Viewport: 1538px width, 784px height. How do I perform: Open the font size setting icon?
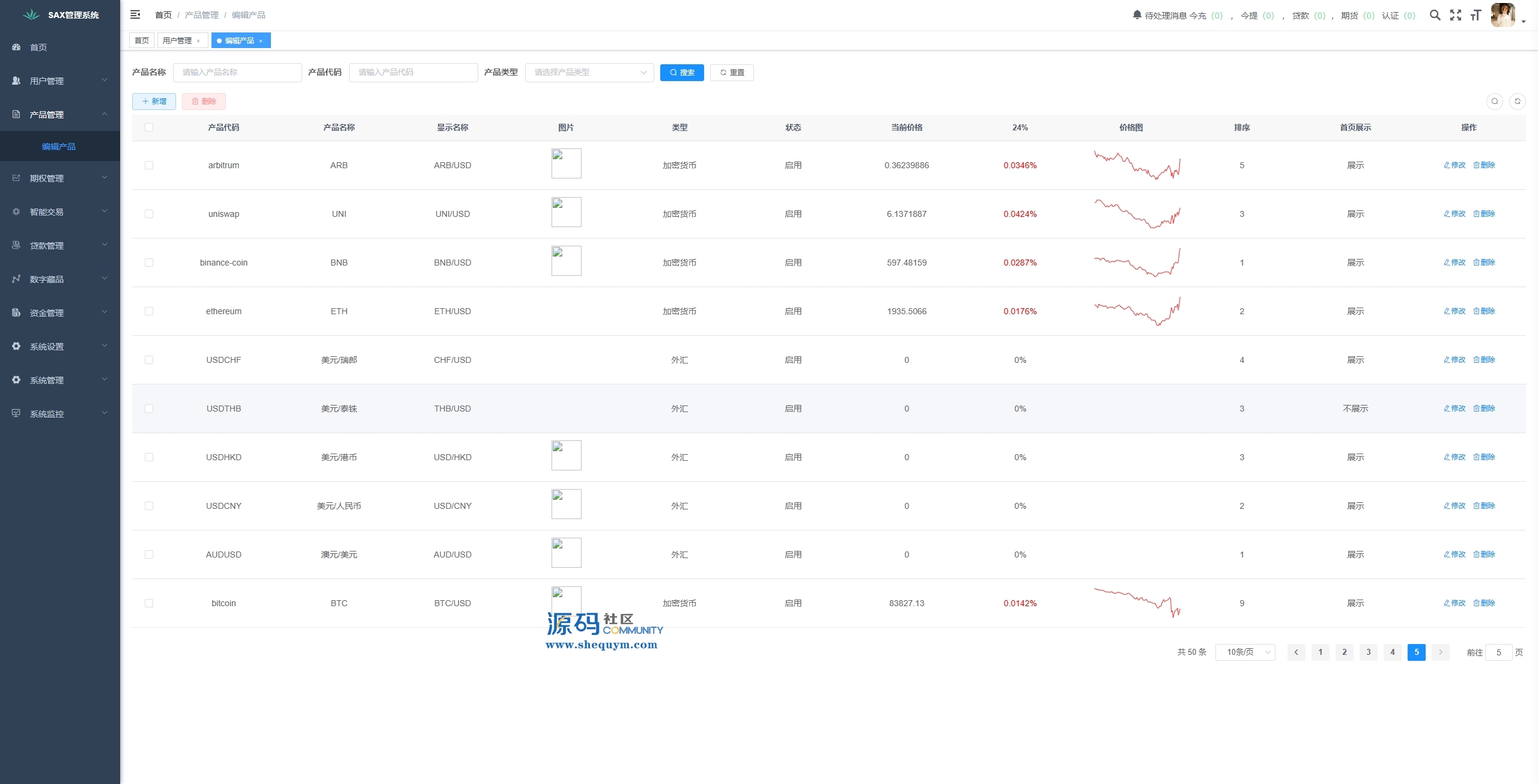[1476, 15]
